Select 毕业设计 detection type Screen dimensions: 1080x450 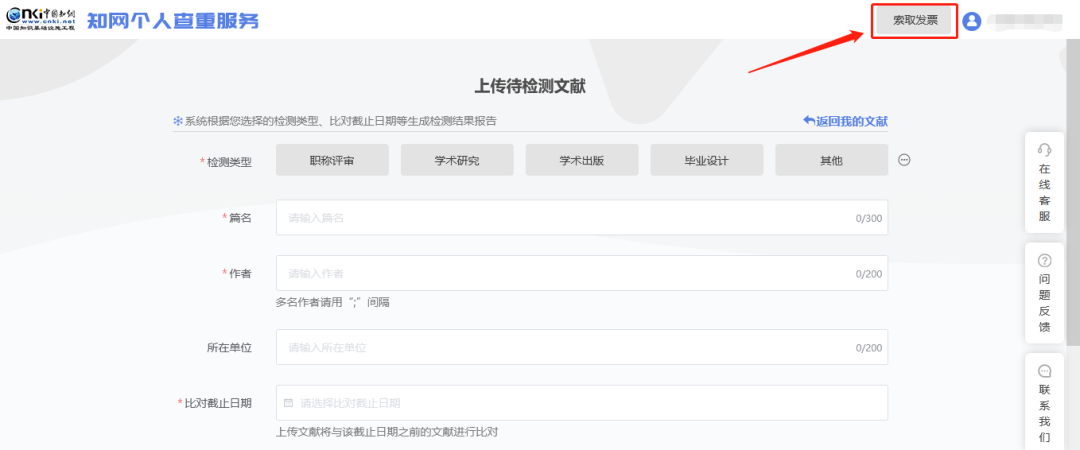point(707,160)
